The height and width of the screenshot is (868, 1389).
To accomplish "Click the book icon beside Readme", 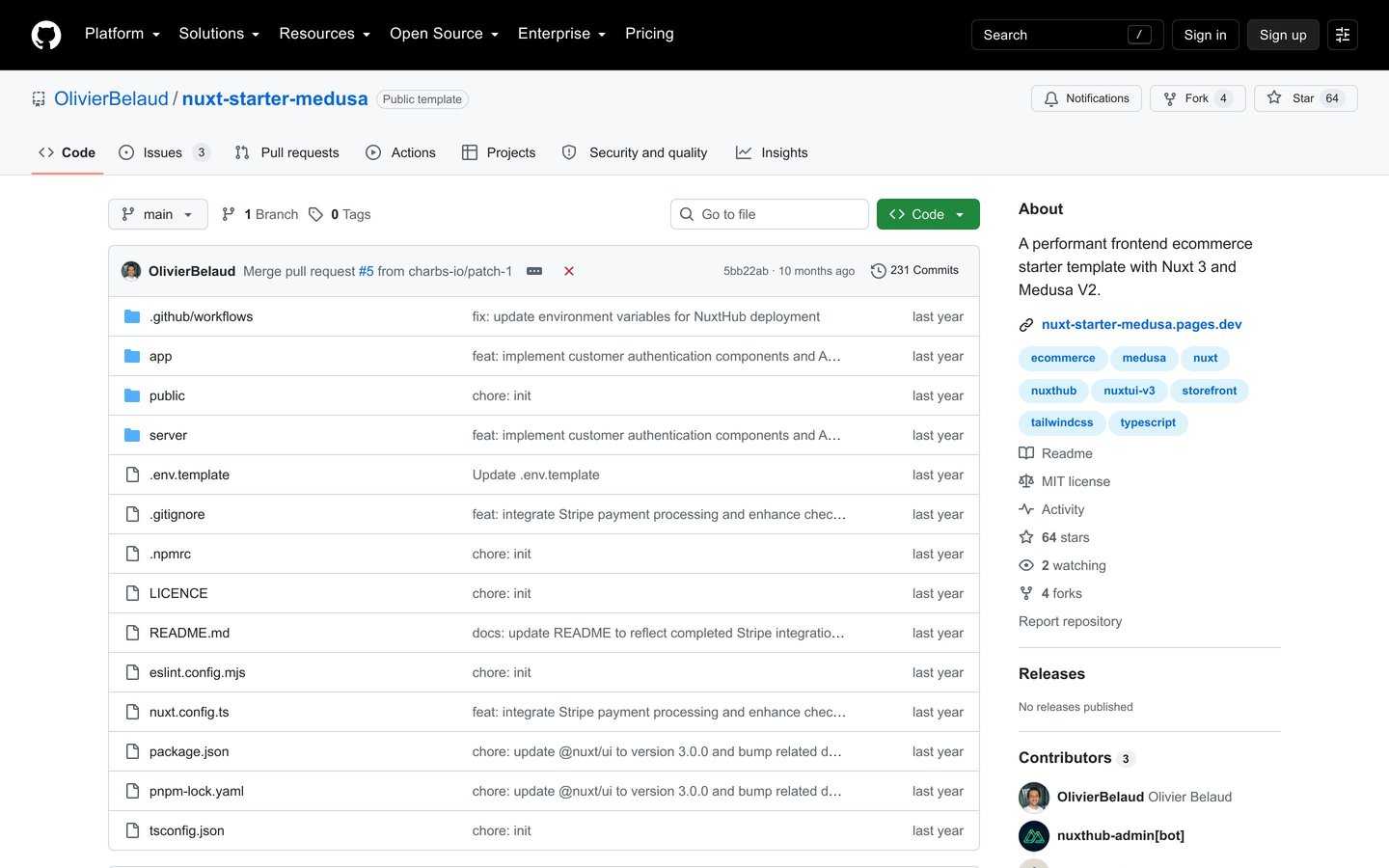I will [x=1026, y=453].
